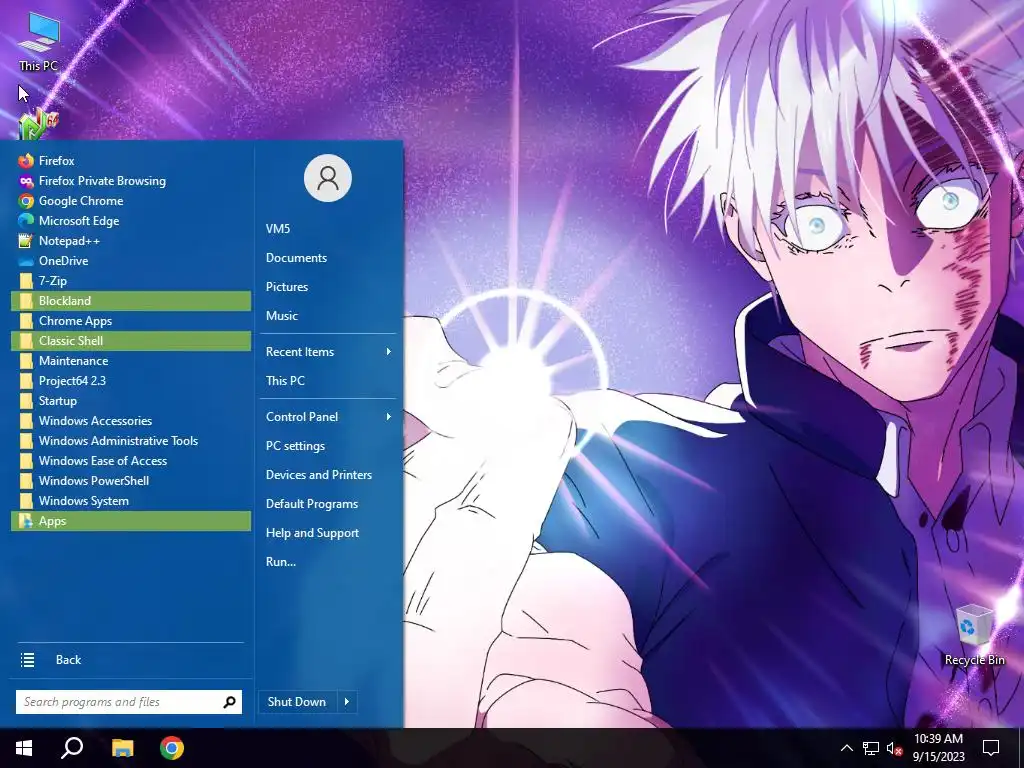Open the notification Action Center

point(991,748)
